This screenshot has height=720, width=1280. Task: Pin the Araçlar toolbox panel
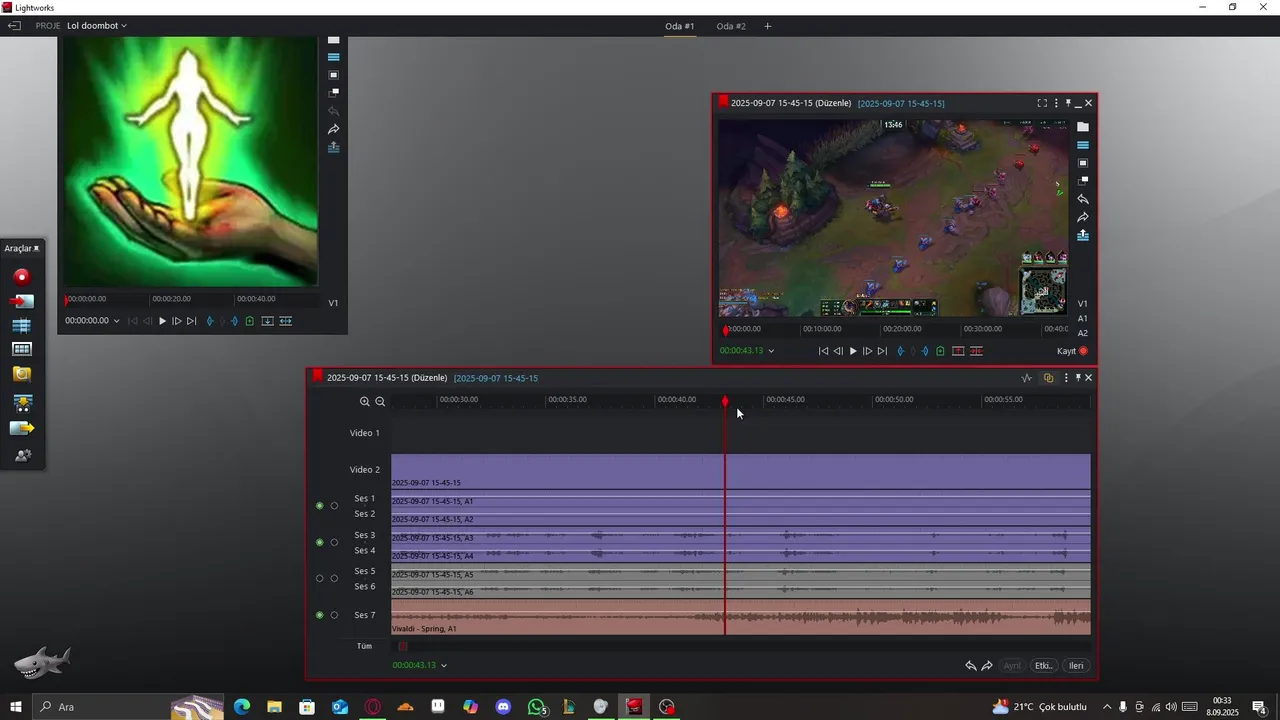[37, 248]
